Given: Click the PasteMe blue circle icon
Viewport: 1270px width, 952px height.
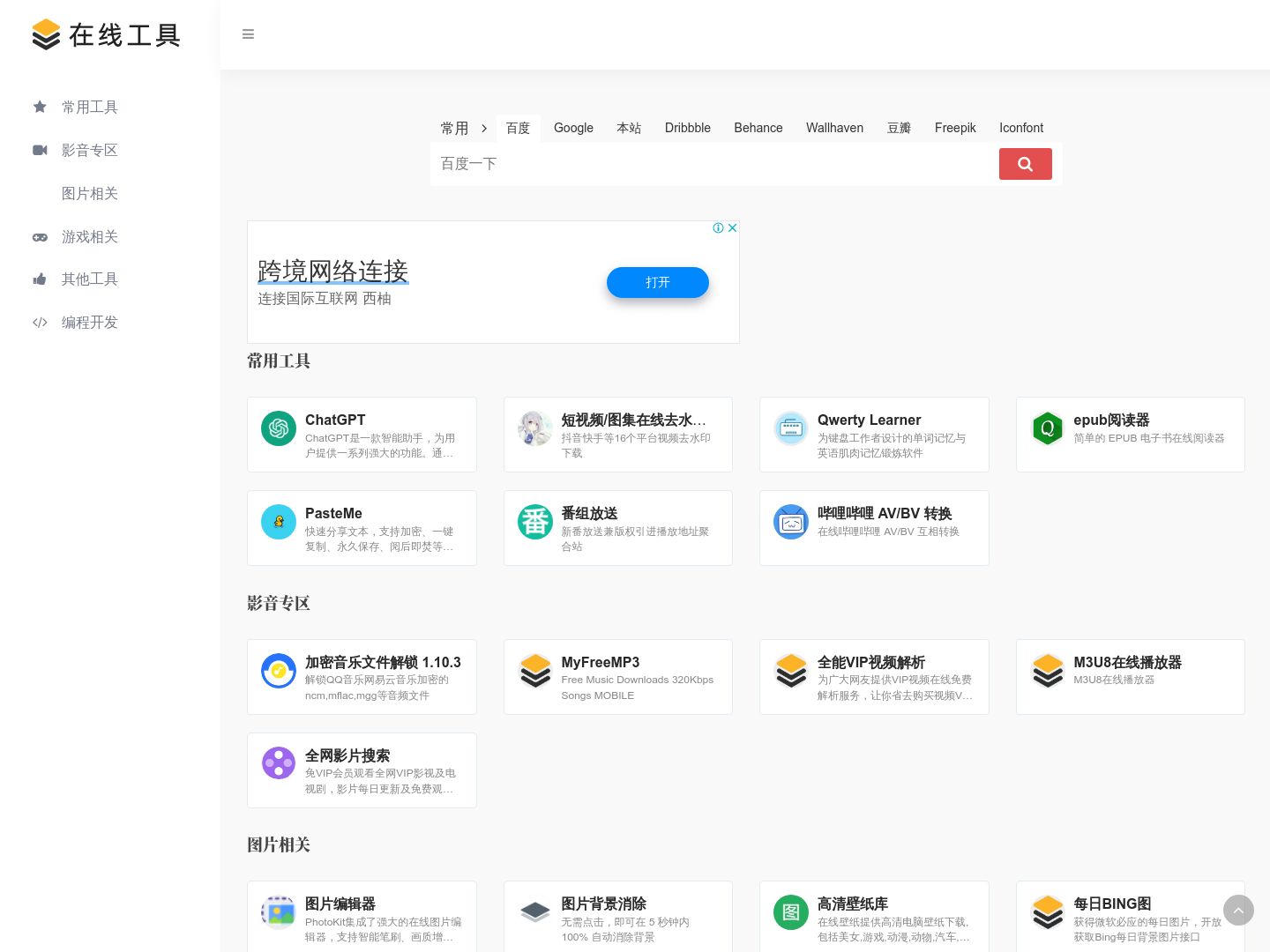Looking at the screenshot, I should pyautogui.click(x=279, y=522).
